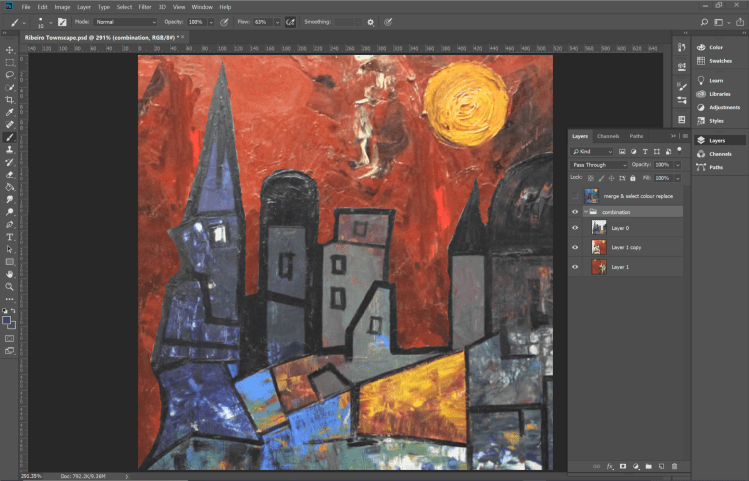Add a layer mask icon
Image resolution: width=749 pixels, height=481 pixels.
click(623, 466)
